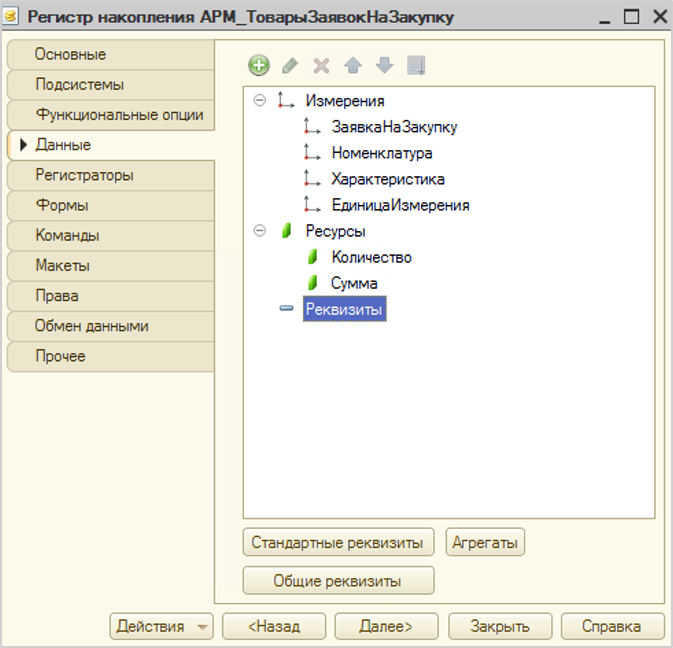Screen dimensions: 673x648
Task: Collapse the Ресурсы tree node
Action: click(260, 231)
